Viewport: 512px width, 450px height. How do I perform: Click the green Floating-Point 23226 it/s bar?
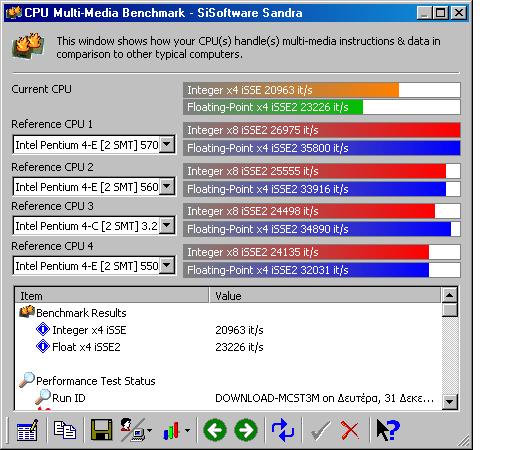322,107
